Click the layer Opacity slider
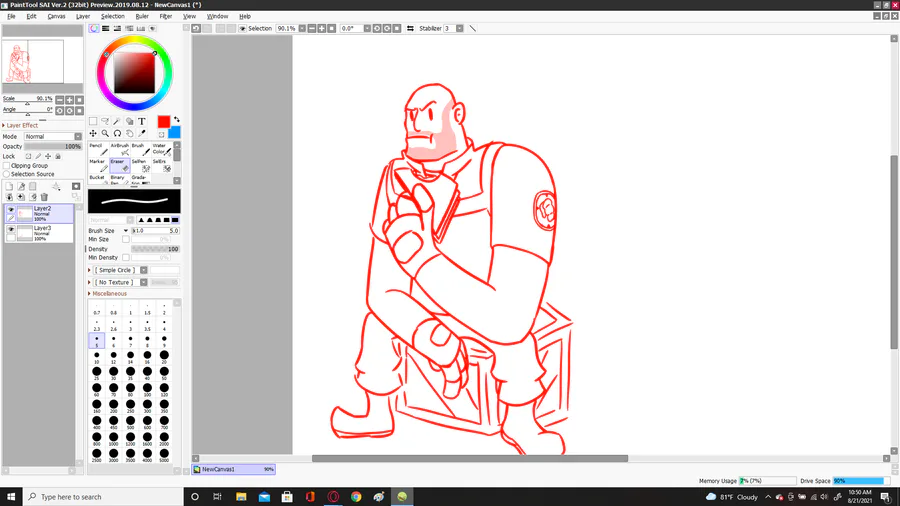This screenshot has width=900, height=506. click(x=53, y=146)
